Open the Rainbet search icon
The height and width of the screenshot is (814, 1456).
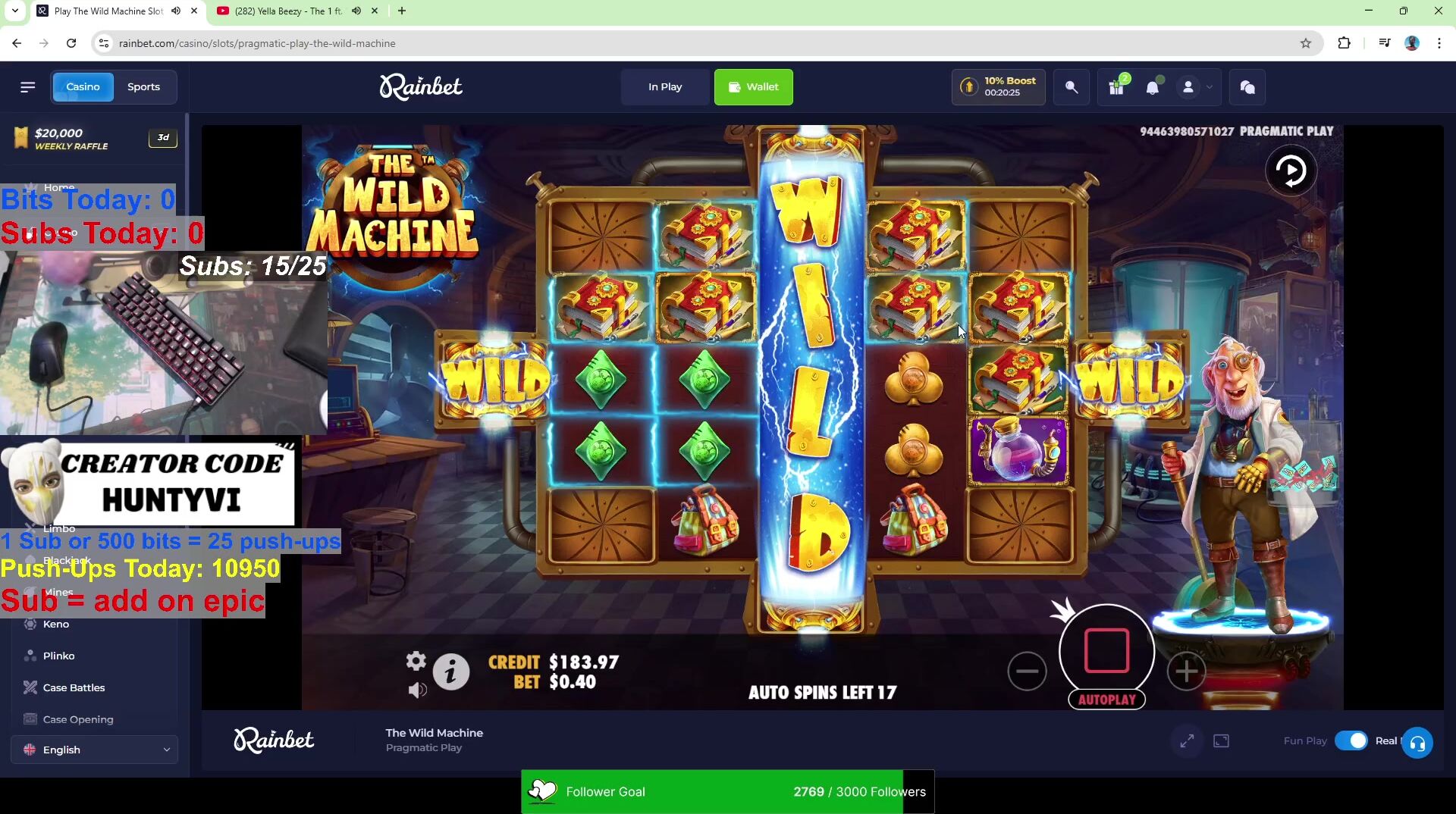[1072, 87]
